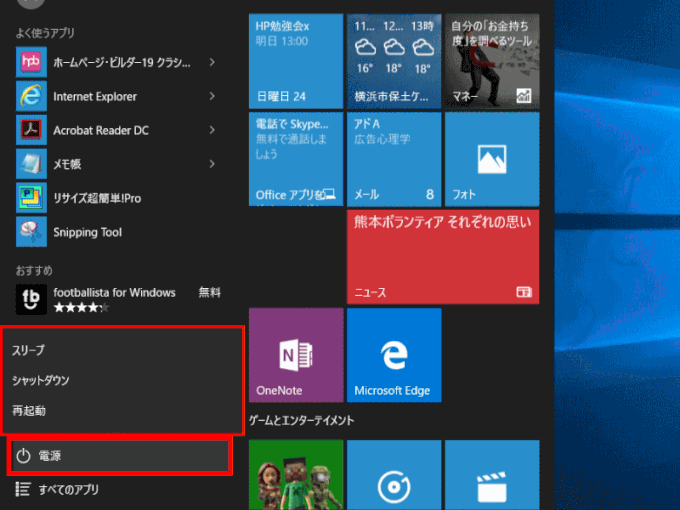Open メモ帳 notepad icon
This screenshot has height=510, width=680.
click(31, 165)
